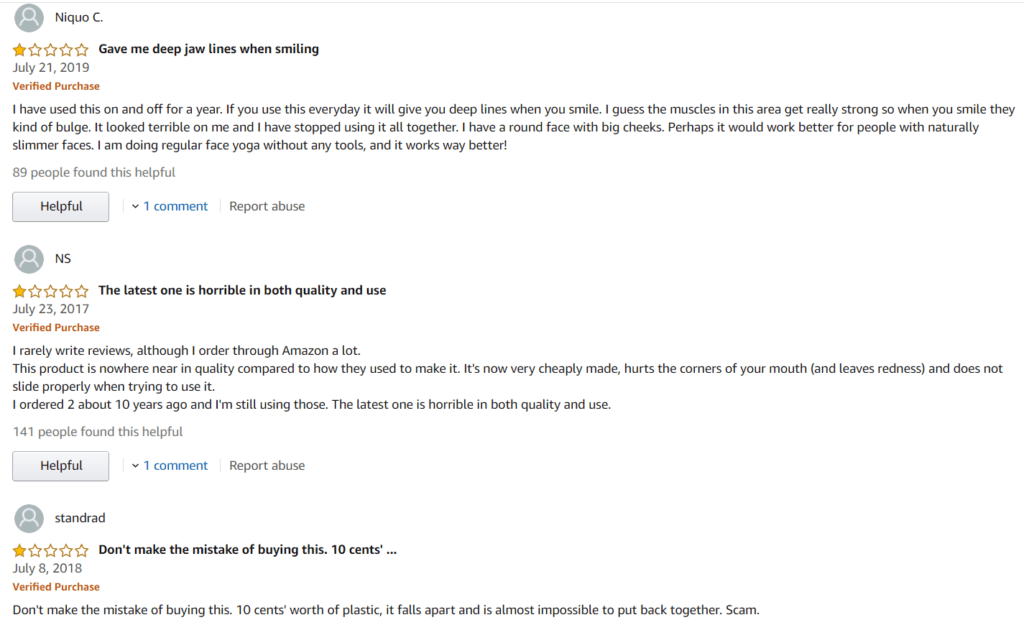This screenshot has width=1024, height=625.
Task: Click the second star on NS's review rating
Action: tap(34, 290)
